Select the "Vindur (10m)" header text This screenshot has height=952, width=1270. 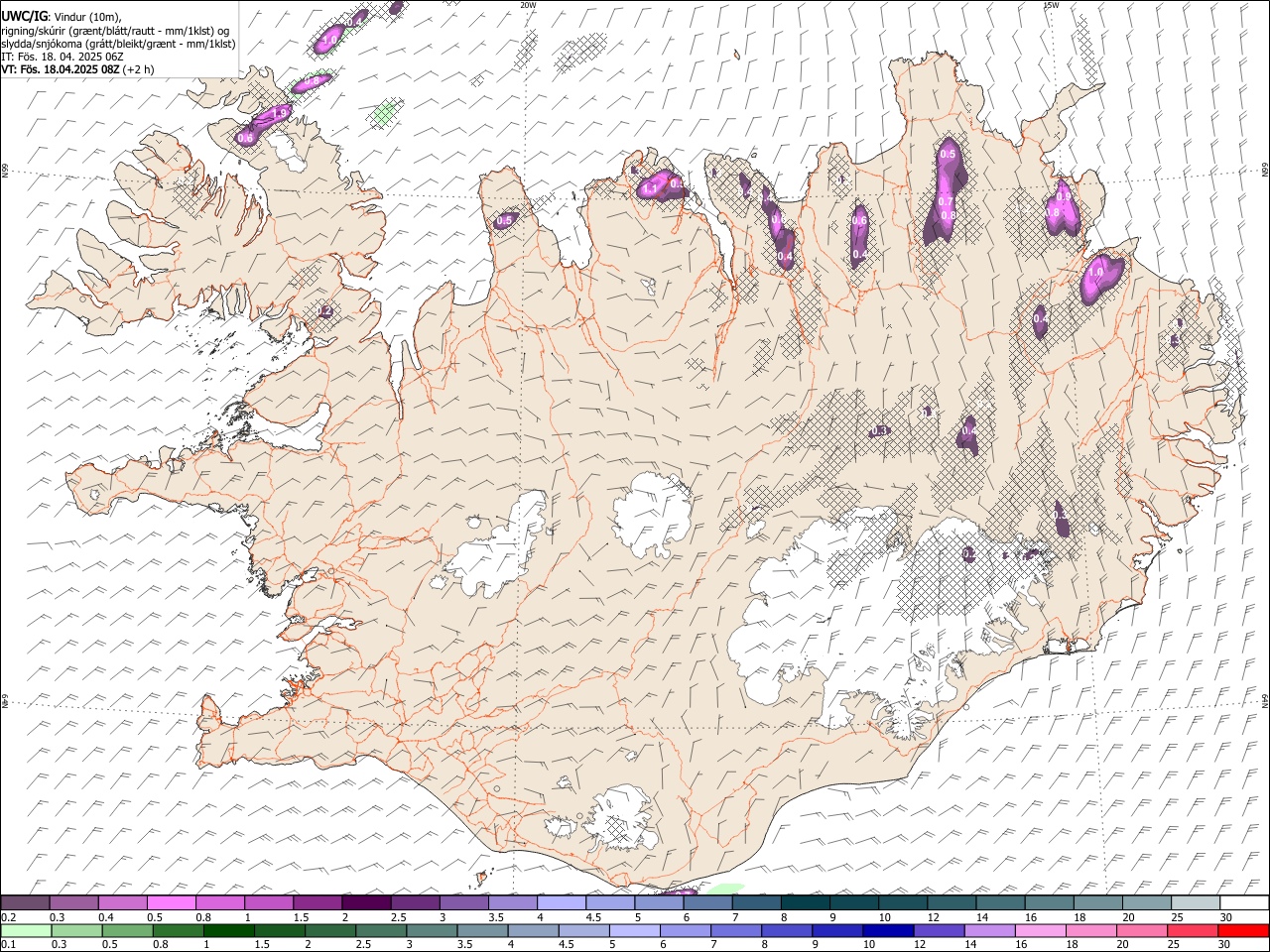point(88,17)
